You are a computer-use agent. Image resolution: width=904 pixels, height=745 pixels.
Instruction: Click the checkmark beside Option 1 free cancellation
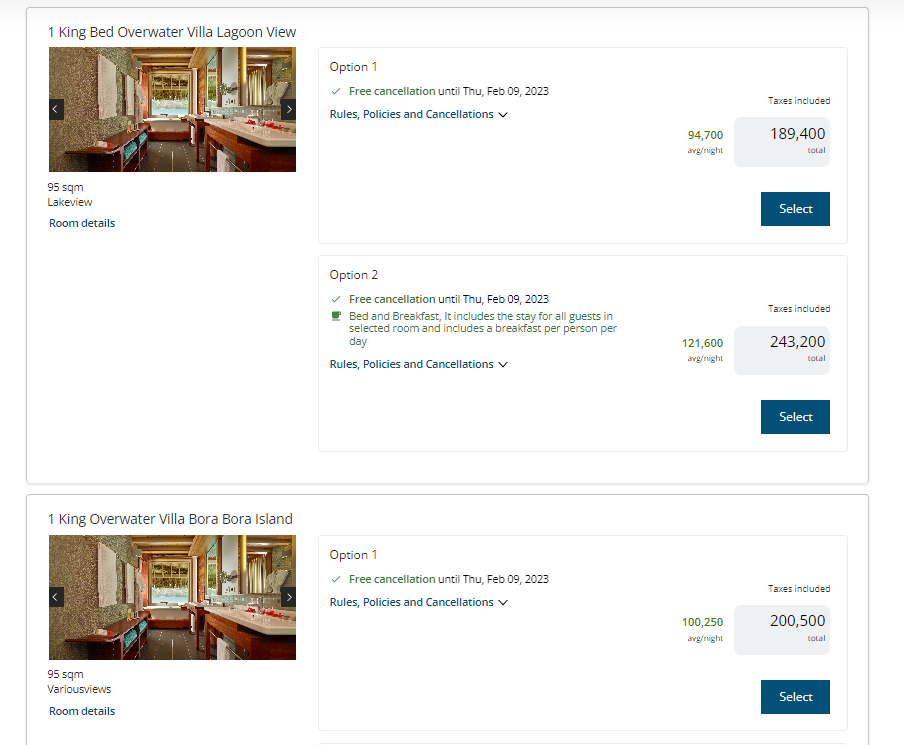click(x=337, y=91)
